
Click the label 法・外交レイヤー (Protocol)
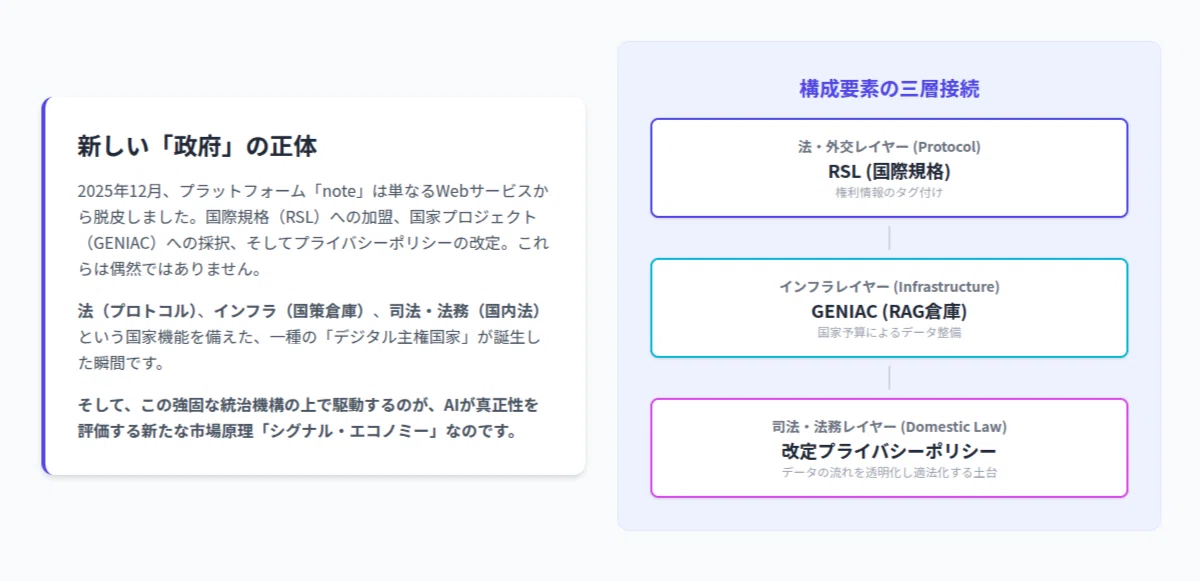889,146
